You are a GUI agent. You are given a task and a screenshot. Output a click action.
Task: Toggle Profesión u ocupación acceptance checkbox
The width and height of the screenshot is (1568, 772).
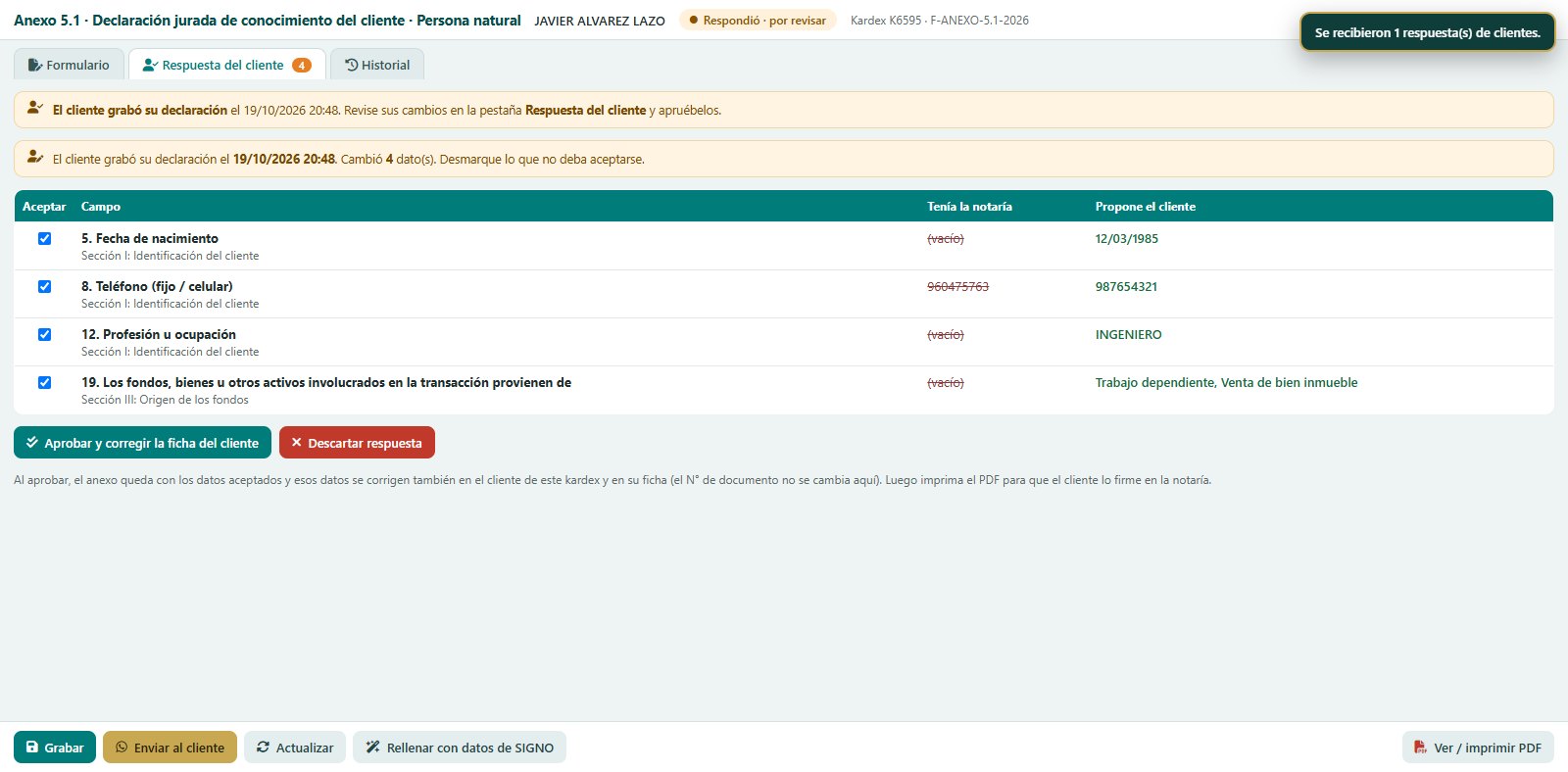(44, 334)
